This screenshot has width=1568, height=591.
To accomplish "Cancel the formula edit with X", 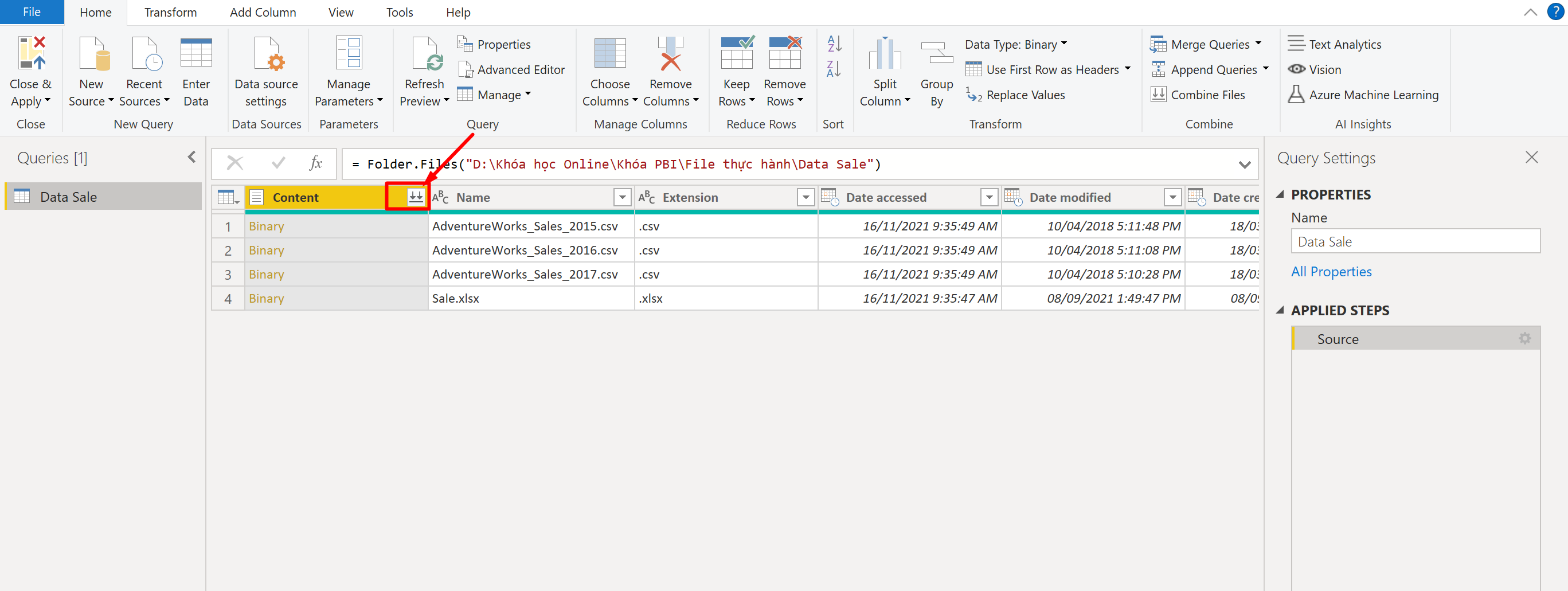I will tap(235, 163).
